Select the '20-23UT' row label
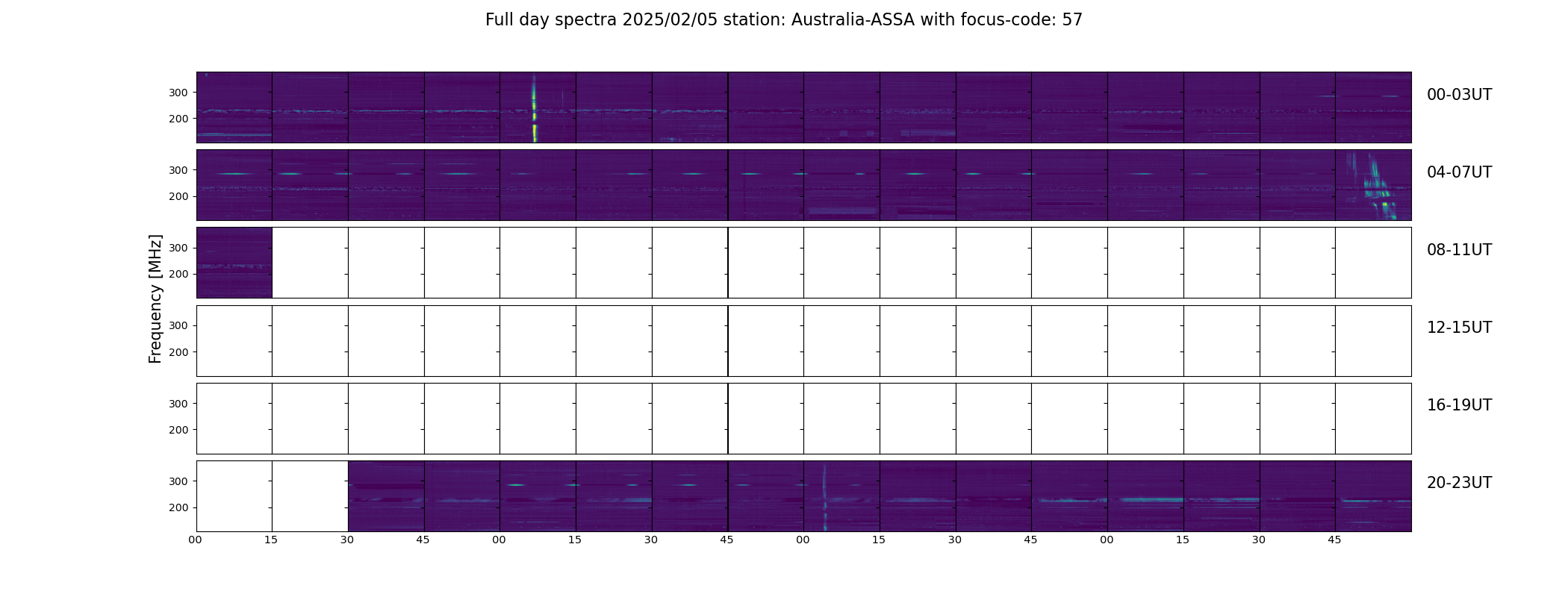The height and width of the screenshot is (597, 1568). (x=1459, y=483)
